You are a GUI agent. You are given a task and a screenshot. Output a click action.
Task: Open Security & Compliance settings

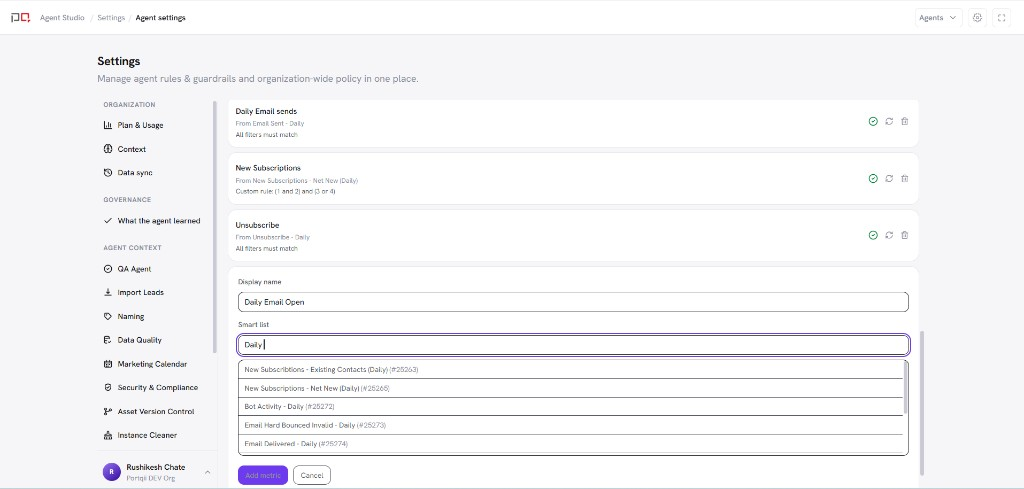[x=155, y=388]
